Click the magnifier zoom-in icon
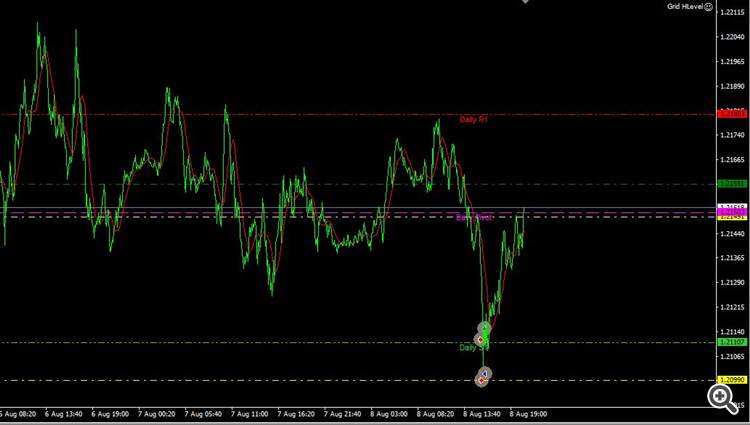The width and height of the screenshot is (750, 425). click(x=722, y=399)
